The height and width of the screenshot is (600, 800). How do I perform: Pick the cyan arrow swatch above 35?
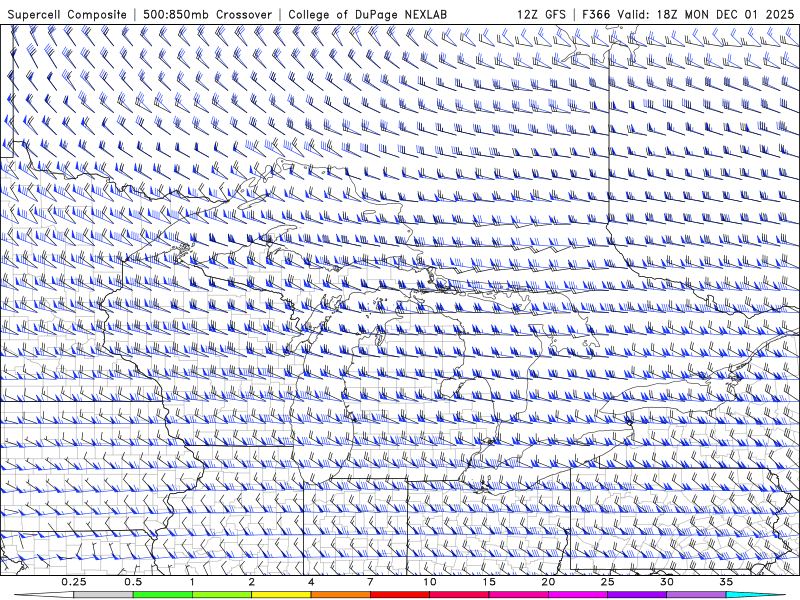point(755,595)
